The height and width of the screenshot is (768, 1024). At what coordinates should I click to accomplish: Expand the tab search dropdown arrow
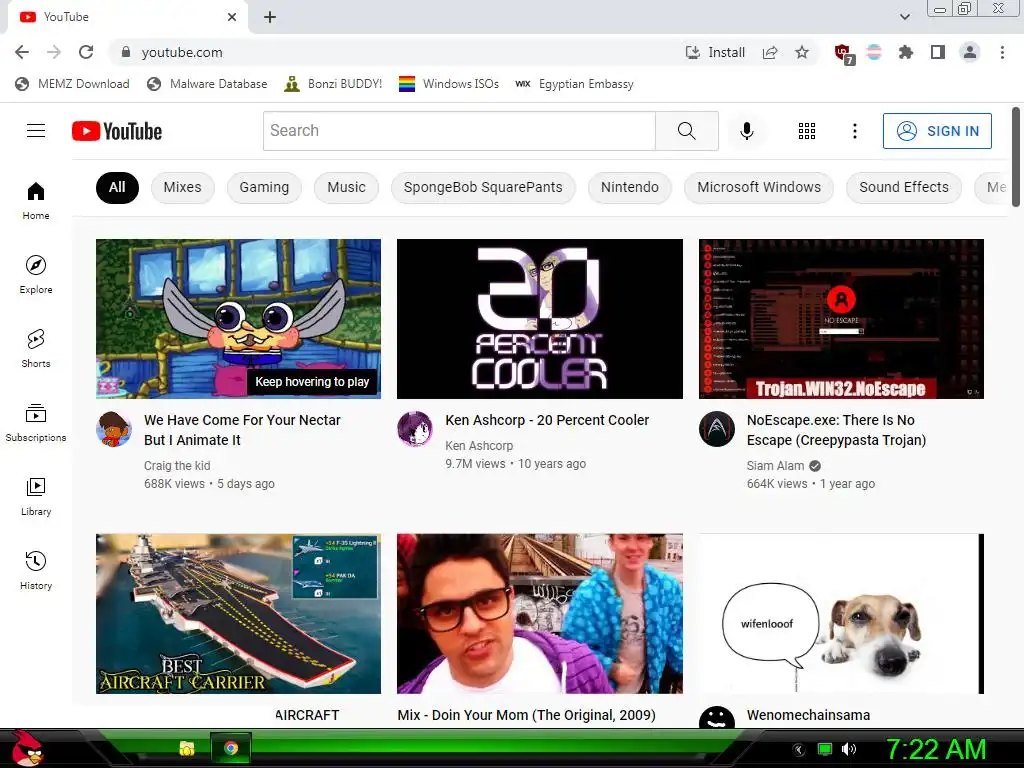point(904,17)
